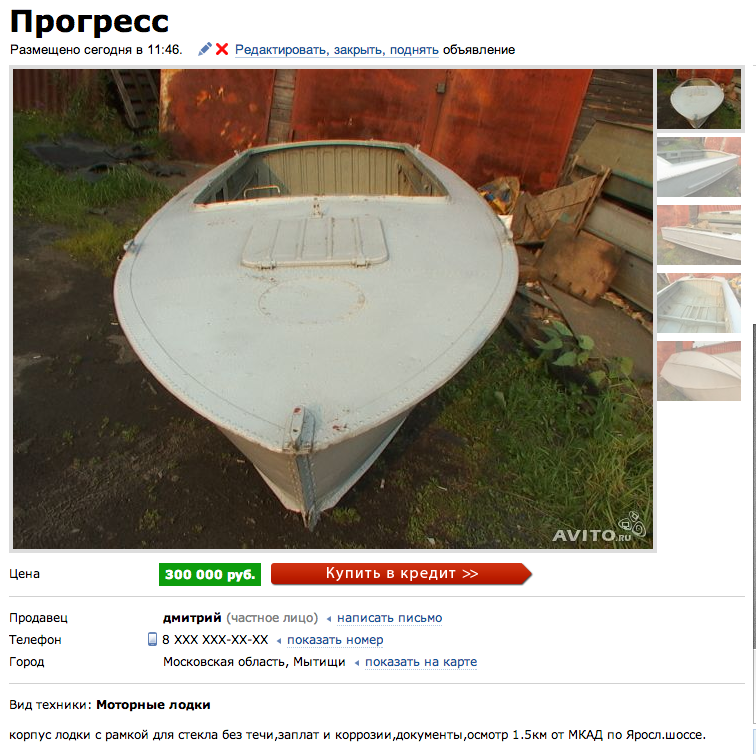
Task: Select the second boat side thumbnail
Action: click(x=699, y=167)
